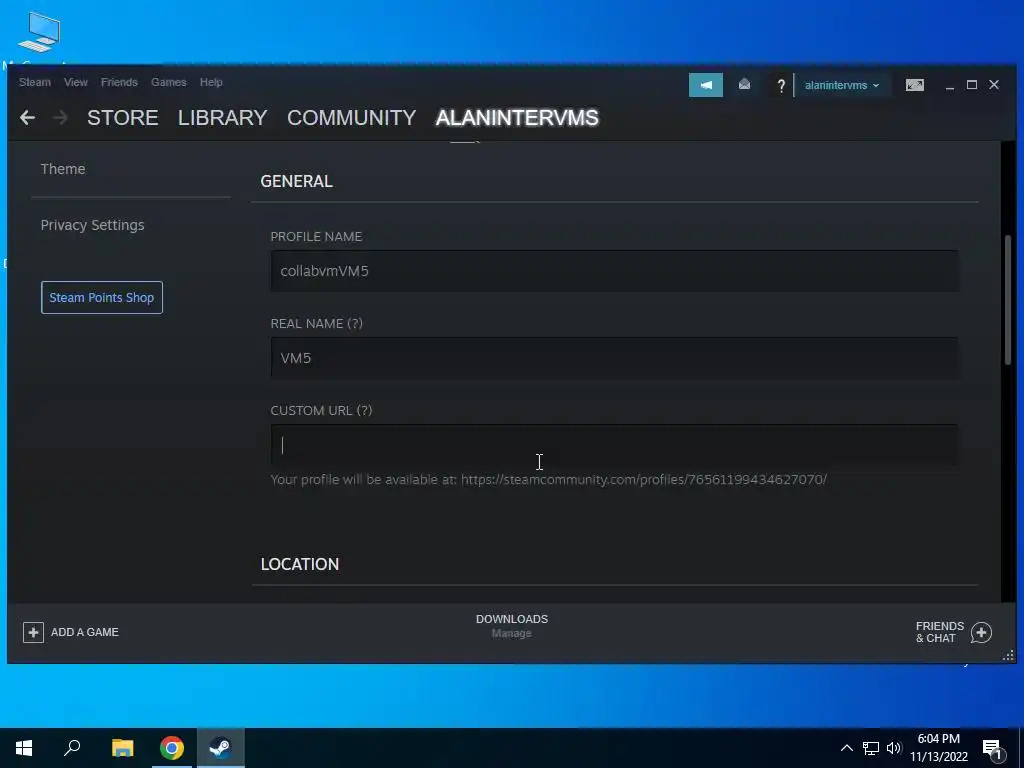The height and width of the screenshot is (768, 1024).
Task: Open the notification center icon
Action: (992, 749)
